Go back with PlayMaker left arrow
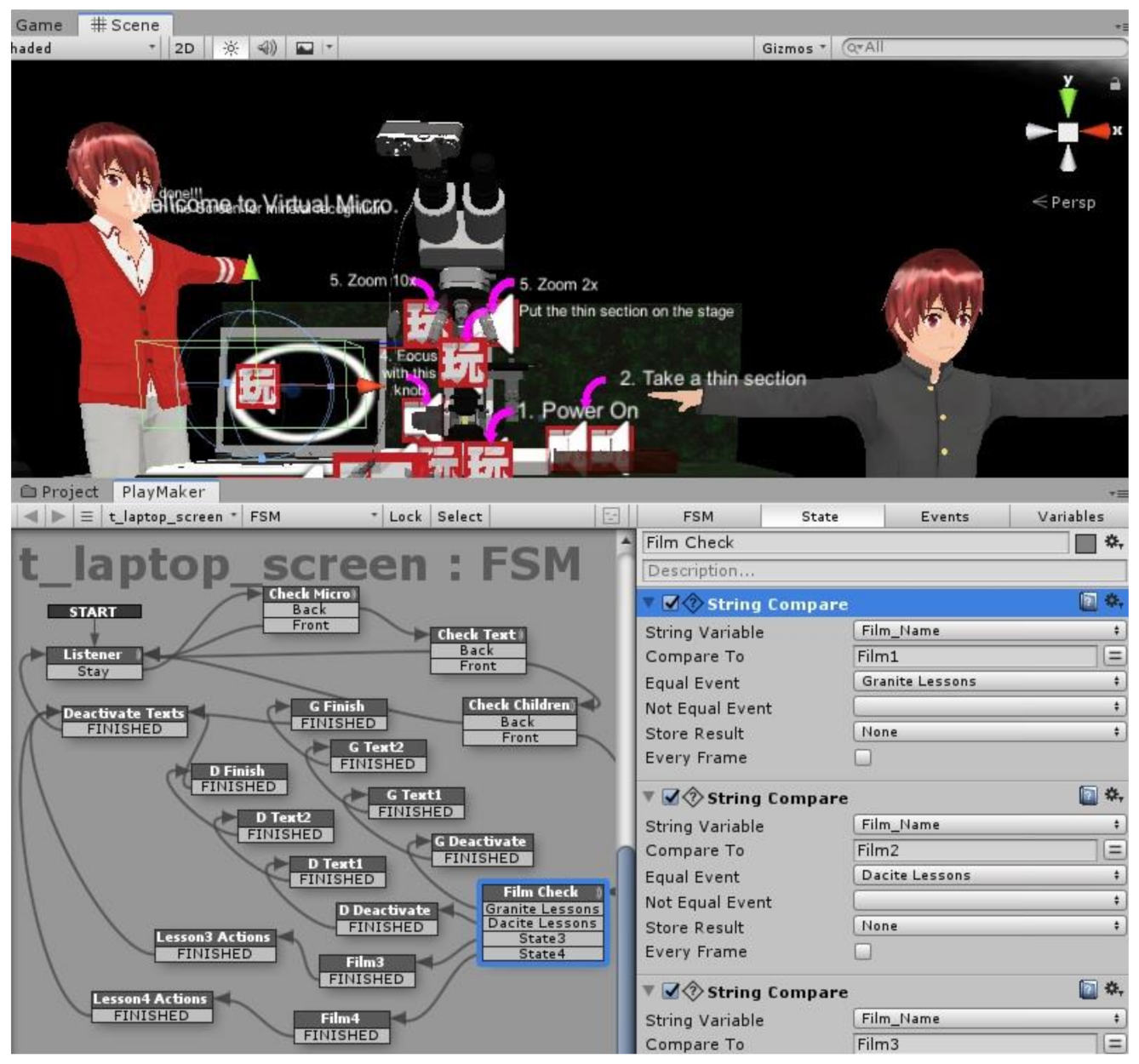The height and width of the screenshot is (1064, 1139). pos(31,516)
